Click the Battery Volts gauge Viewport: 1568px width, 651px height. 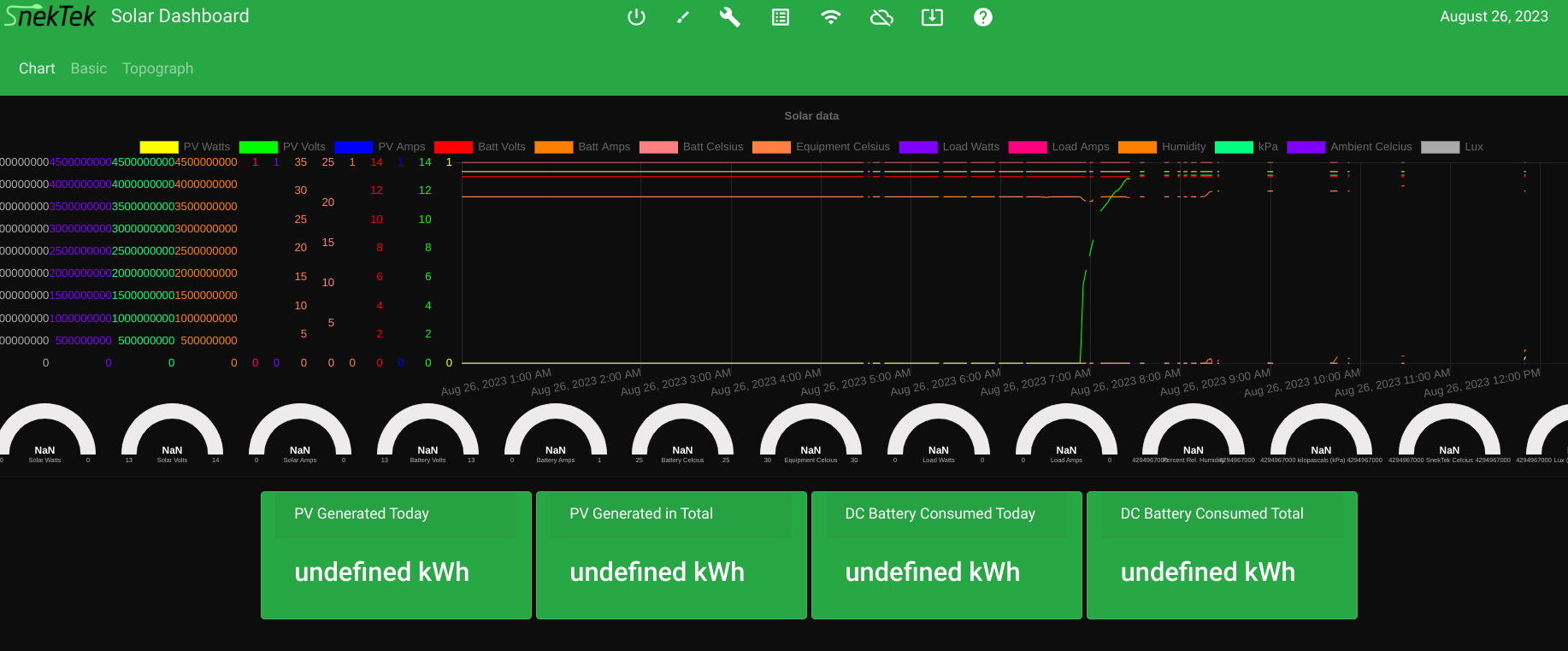[427, 436]
